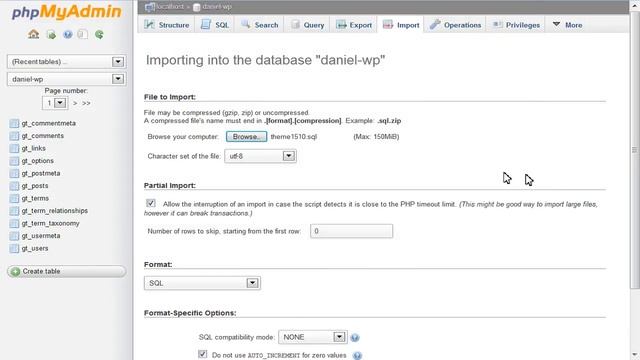The width and height of the screenshot is (640, 360).
Task: Open help for SQL compatibility mode
Action: (355, 338)
